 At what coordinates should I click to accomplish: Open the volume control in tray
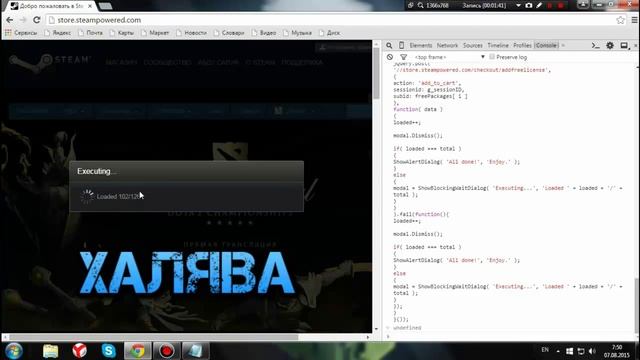tap(592, 351)
